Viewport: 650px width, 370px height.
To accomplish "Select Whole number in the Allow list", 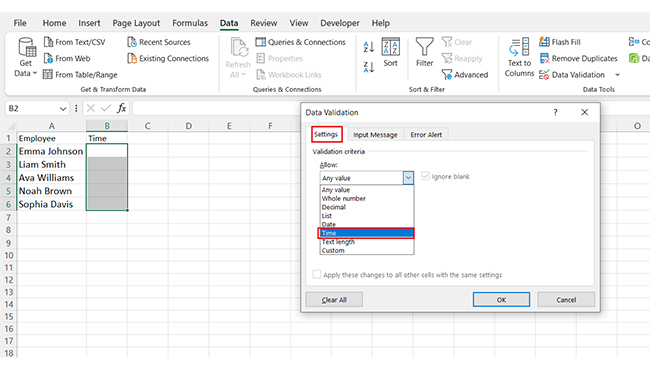I will coord(367,198).
